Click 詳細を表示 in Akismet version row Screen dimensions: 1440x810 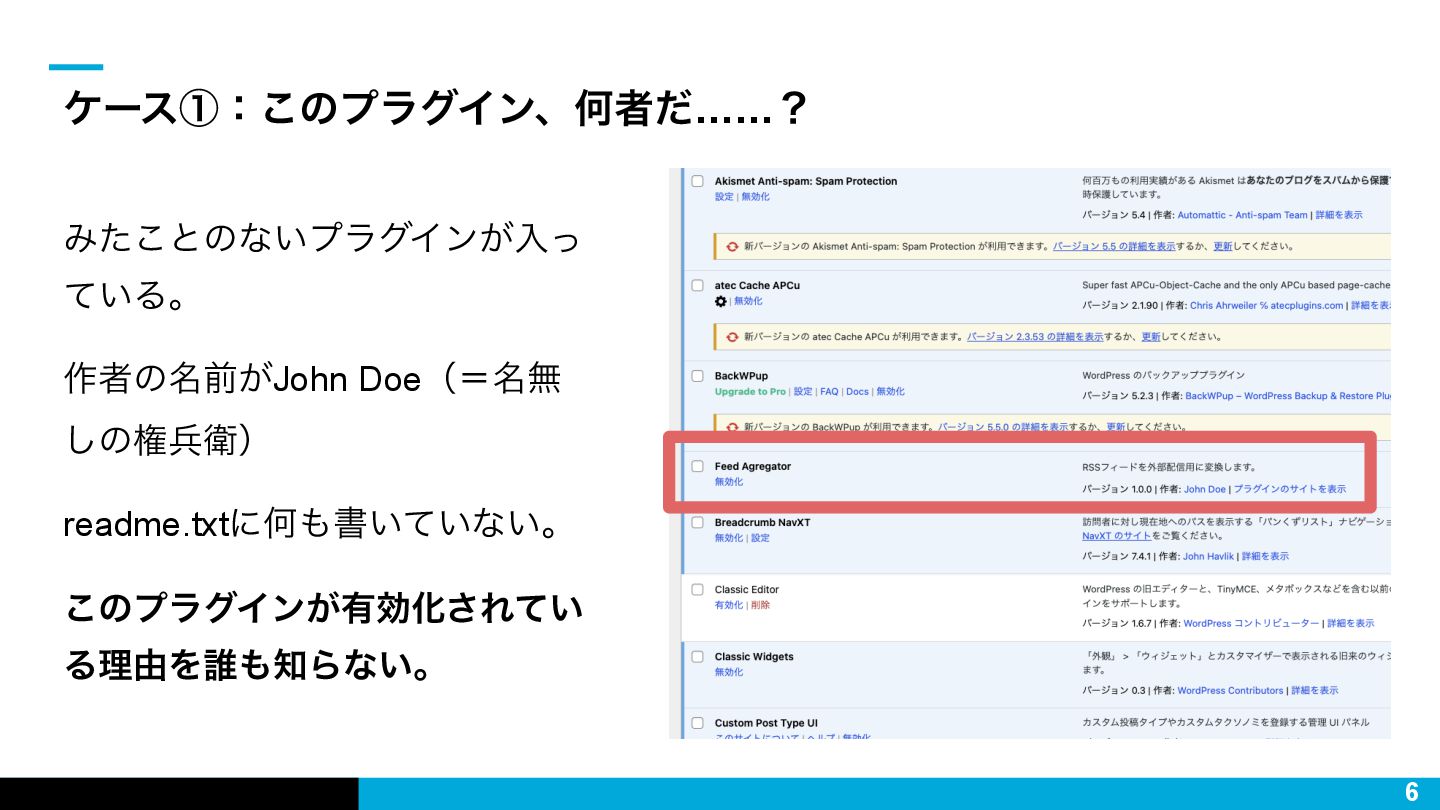pyautogui.click(x=1338, y=215)
